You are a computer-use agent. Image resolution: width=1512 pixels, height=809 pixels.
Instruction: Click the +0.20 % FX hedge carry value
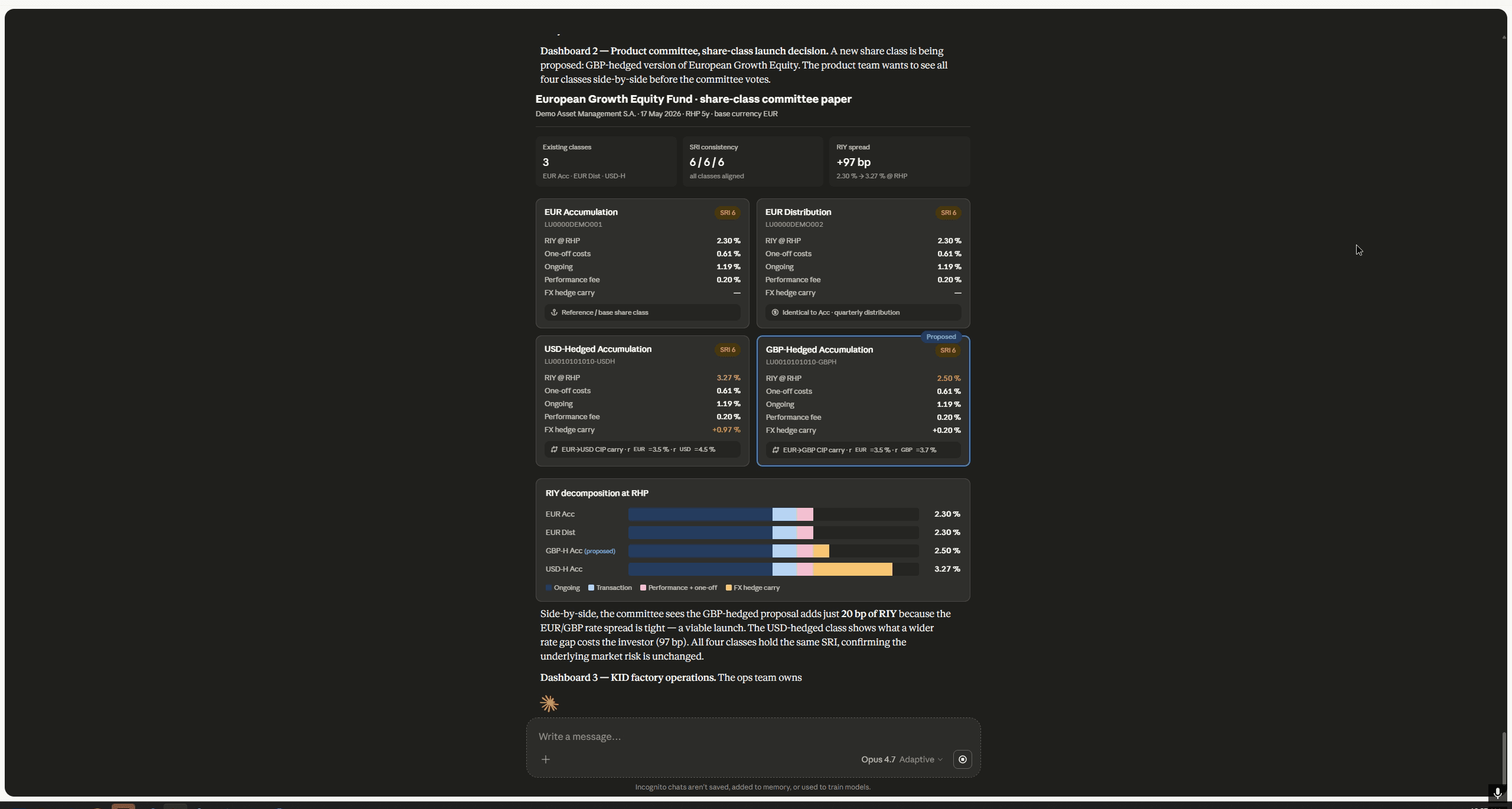947,430
